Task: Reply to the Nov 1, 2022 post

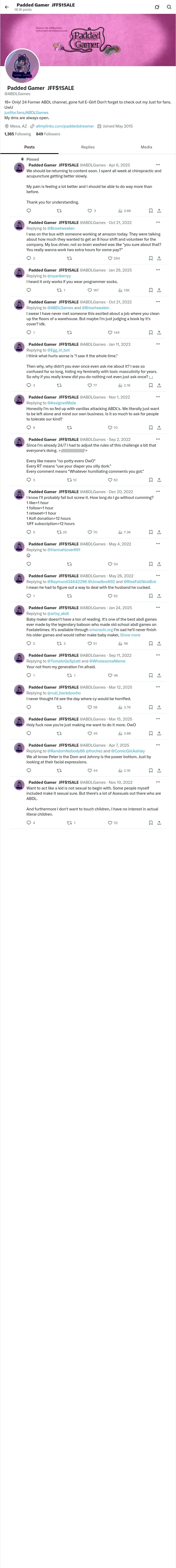Action: point(28,428)
